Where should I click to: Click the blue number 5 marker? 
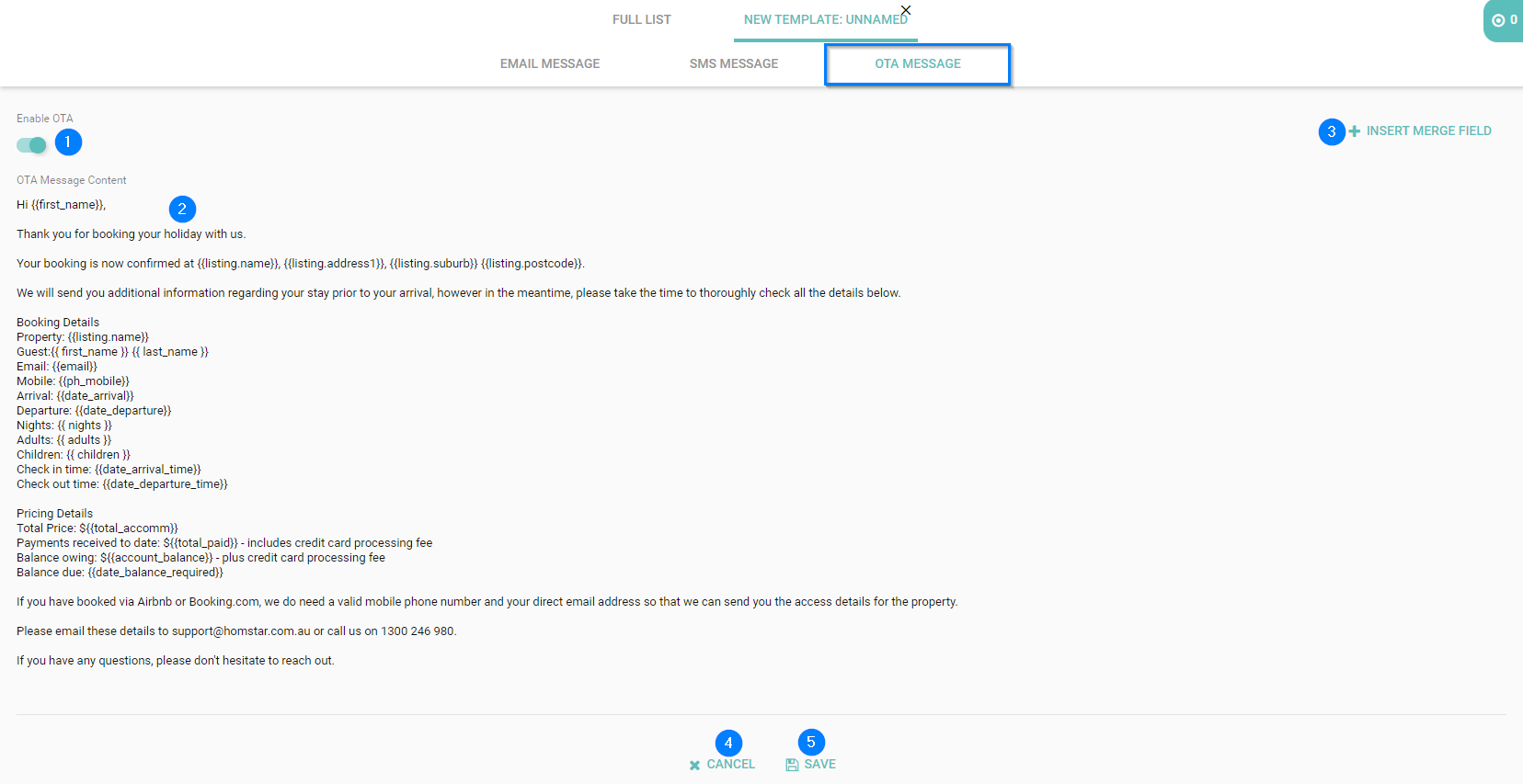tap(810, 742)
